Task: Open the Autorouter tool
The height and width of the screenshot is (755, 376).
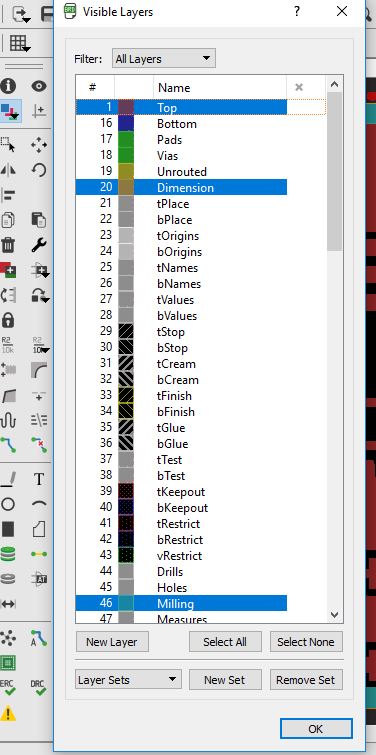Action: [39, 638]
